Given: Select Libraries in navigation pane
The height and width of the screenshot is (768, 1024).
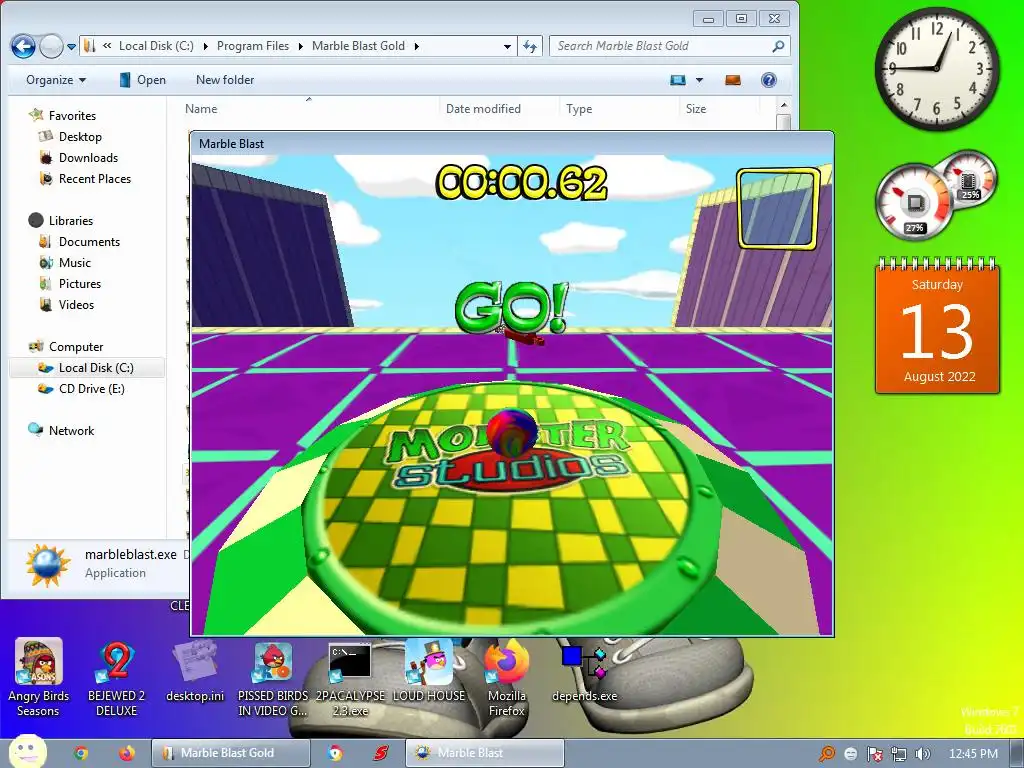Looking at the screenshot, I should point(61,220).
